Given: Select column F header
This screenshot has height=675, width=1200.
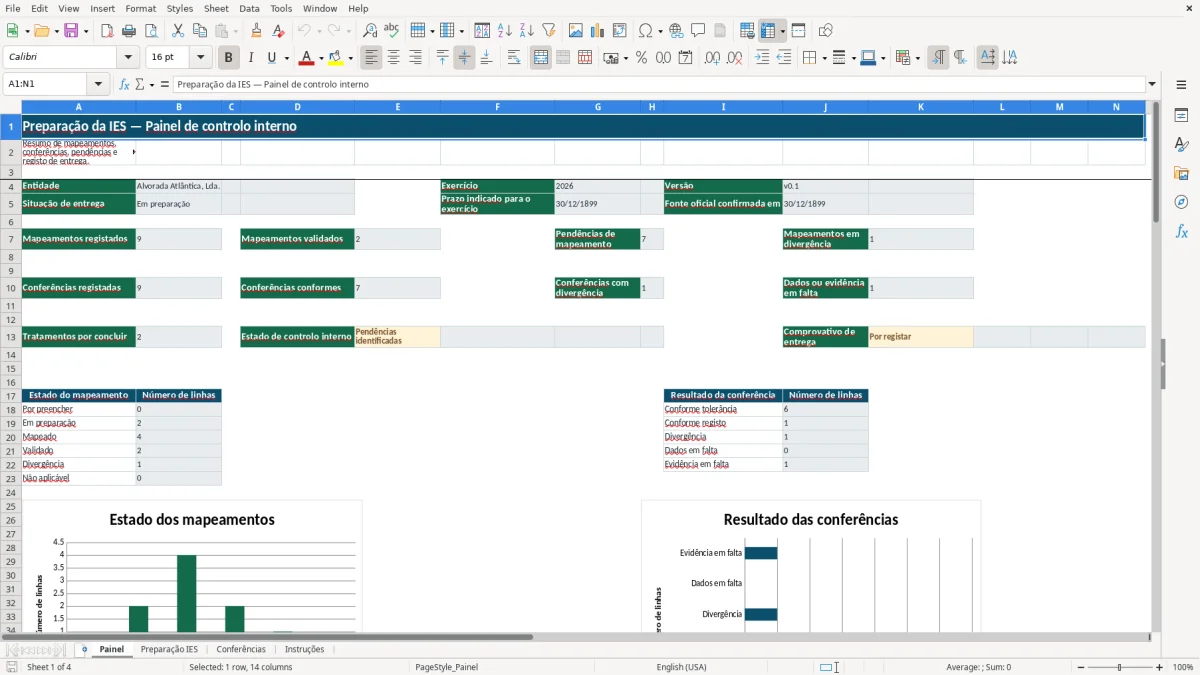Looking at the screenshot, I should click(x=497, y=106).
